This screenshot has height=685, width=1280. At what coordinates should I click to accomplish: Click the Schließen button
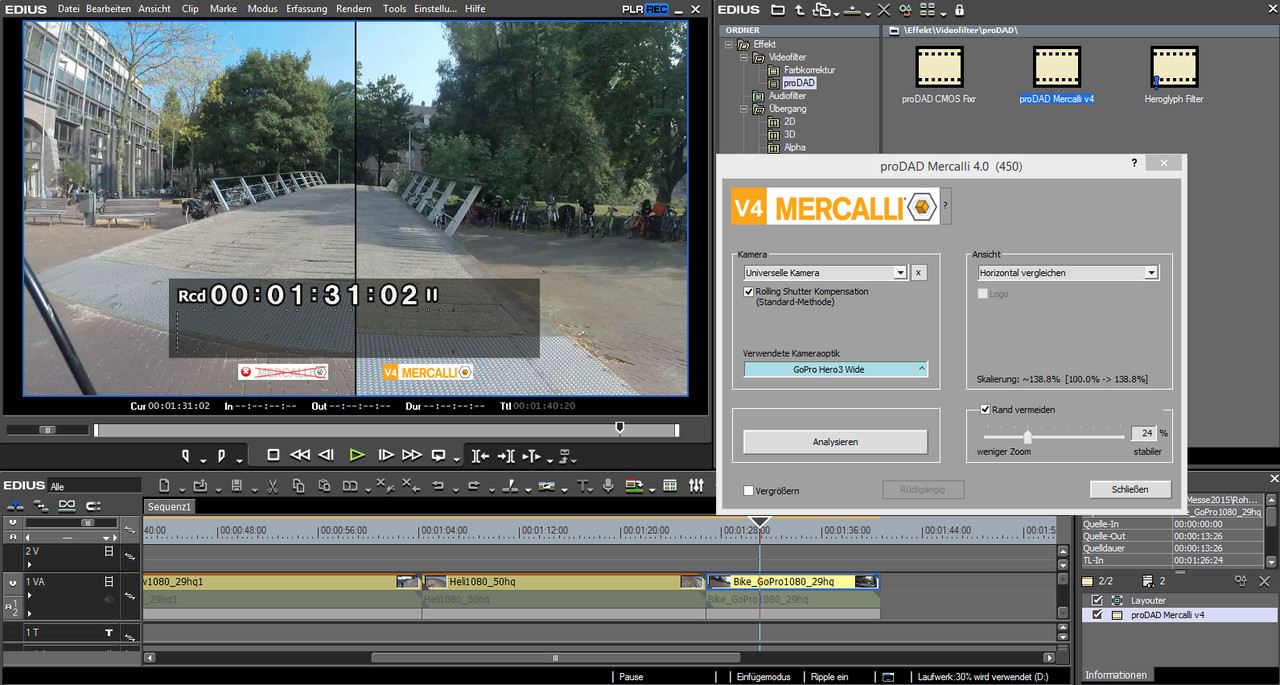coord(1129,489)
